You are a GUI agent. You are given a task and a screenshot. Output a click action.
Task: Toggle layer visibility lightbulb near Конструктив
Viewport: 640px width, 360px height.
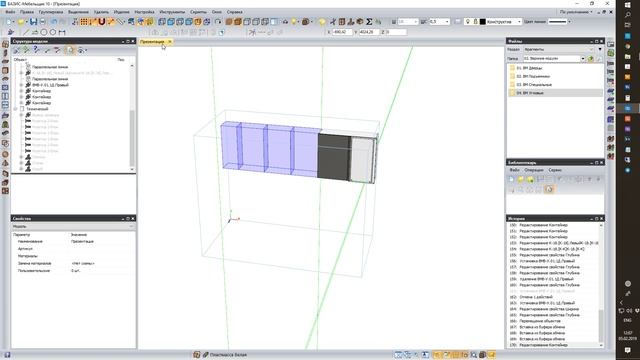coord(468,22)
